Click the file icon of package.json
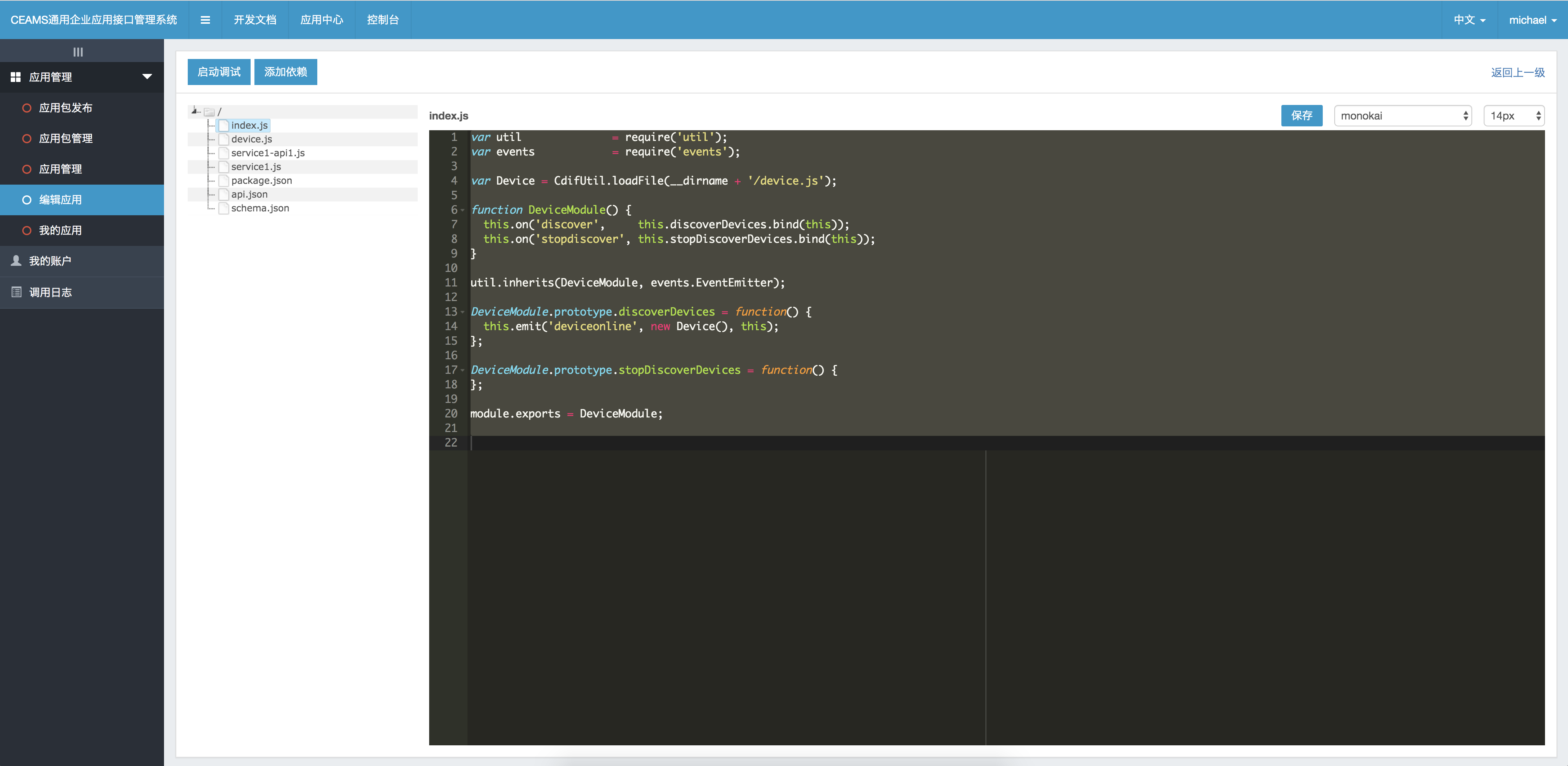The image size is (1568, 766). pyautogui.click(x=223, y=181)
